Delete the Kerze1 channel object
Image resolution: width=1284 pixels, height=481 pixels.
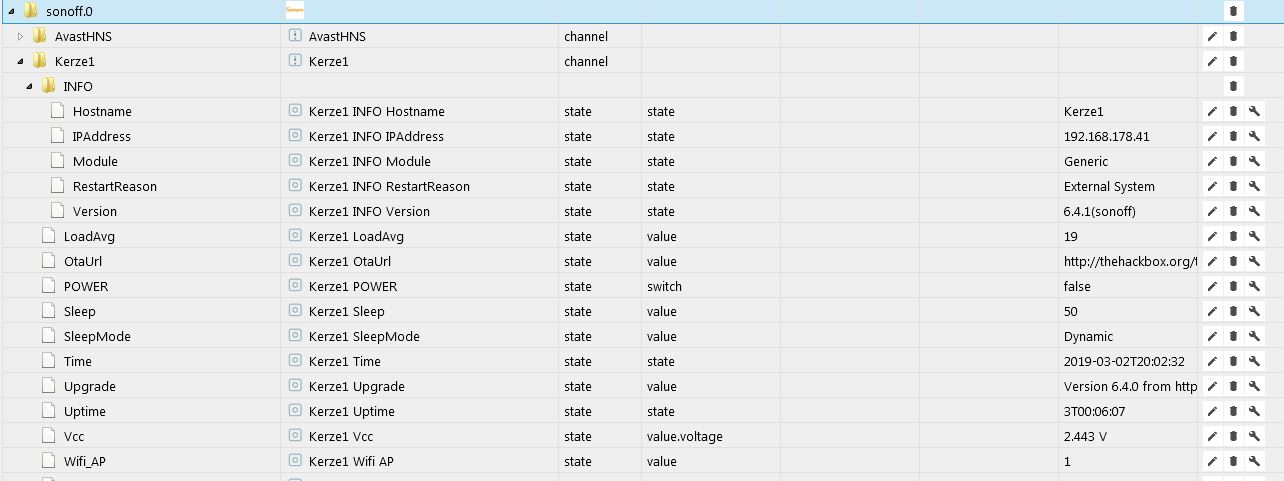pyautogui.click(x=1233, y=61)
